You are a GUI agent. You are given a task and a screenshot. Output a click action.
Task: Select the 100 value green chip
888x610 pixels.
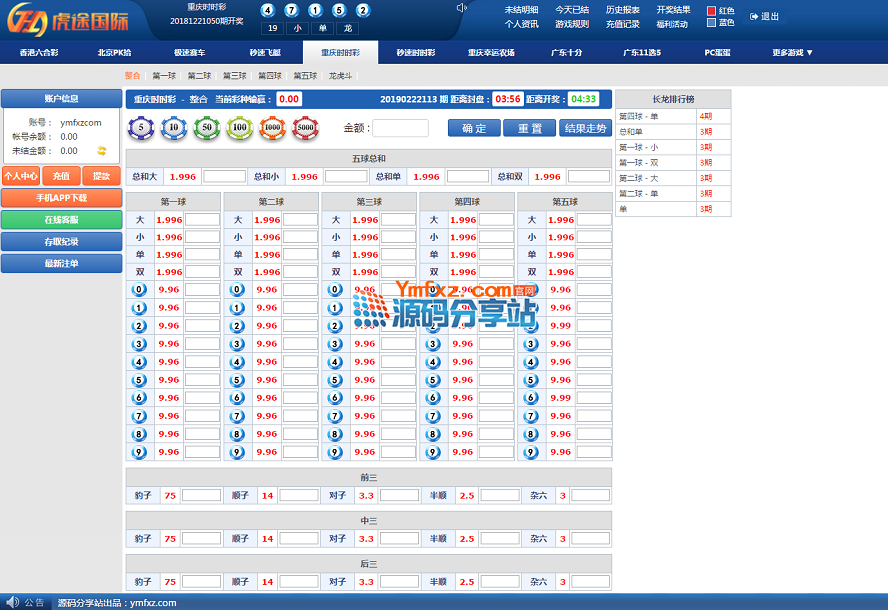point(239,128)
